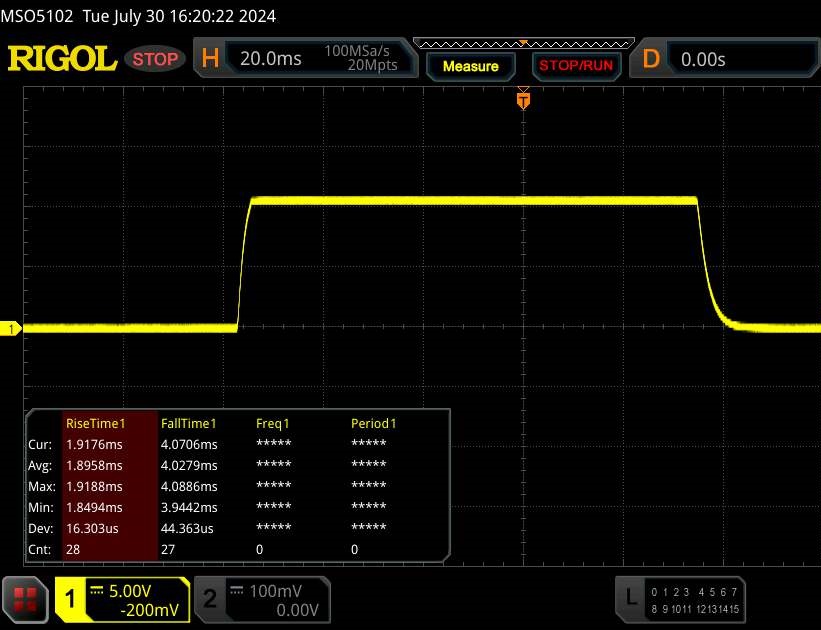
Task: Click the orange H horizontal label
Action: pyautogui.click(x=210, y=58)
